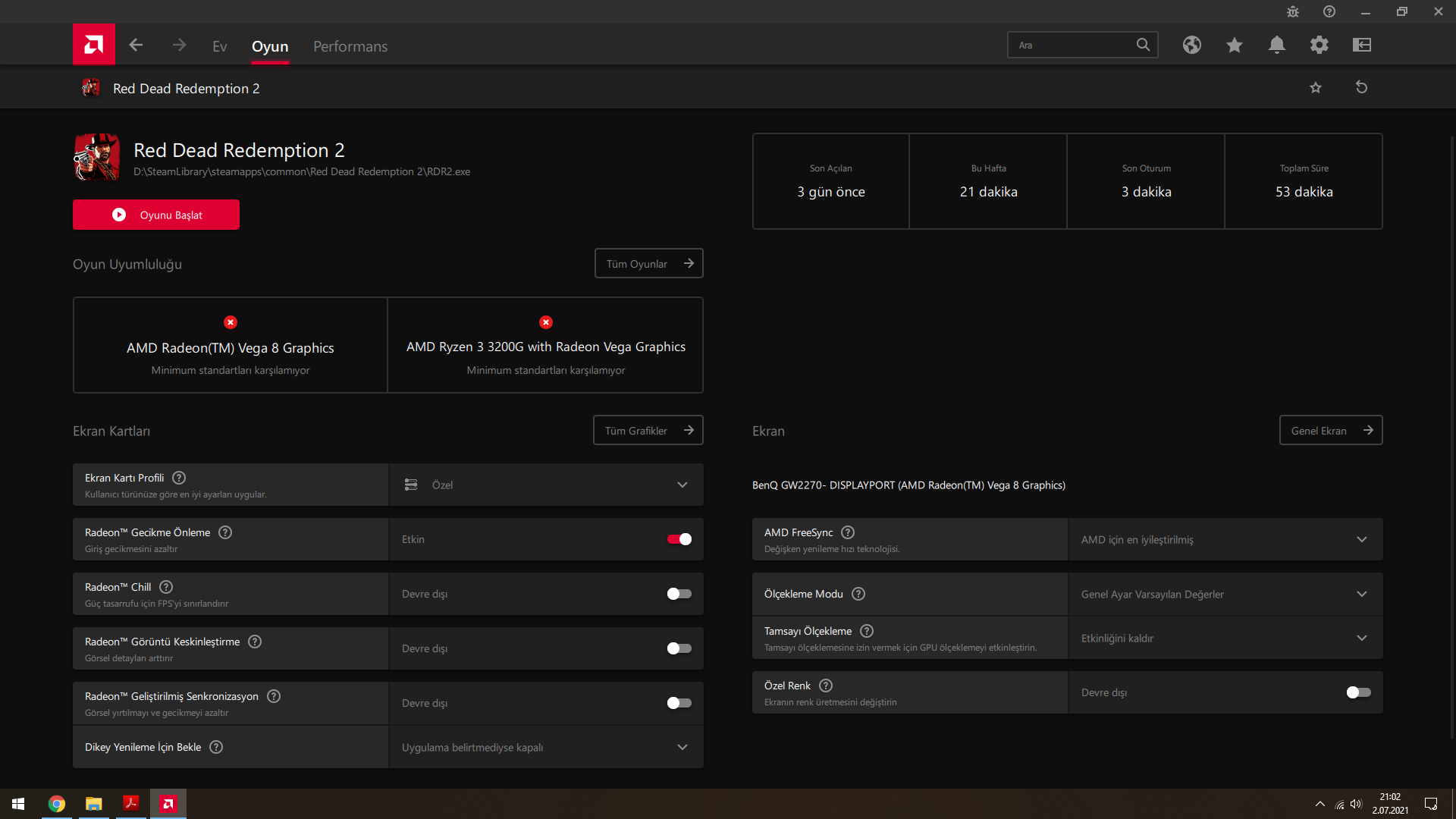The width and height of the screenshot is (1456, 819).
Task: Click the AMD logo home icon
Action: tap(94, 45)
